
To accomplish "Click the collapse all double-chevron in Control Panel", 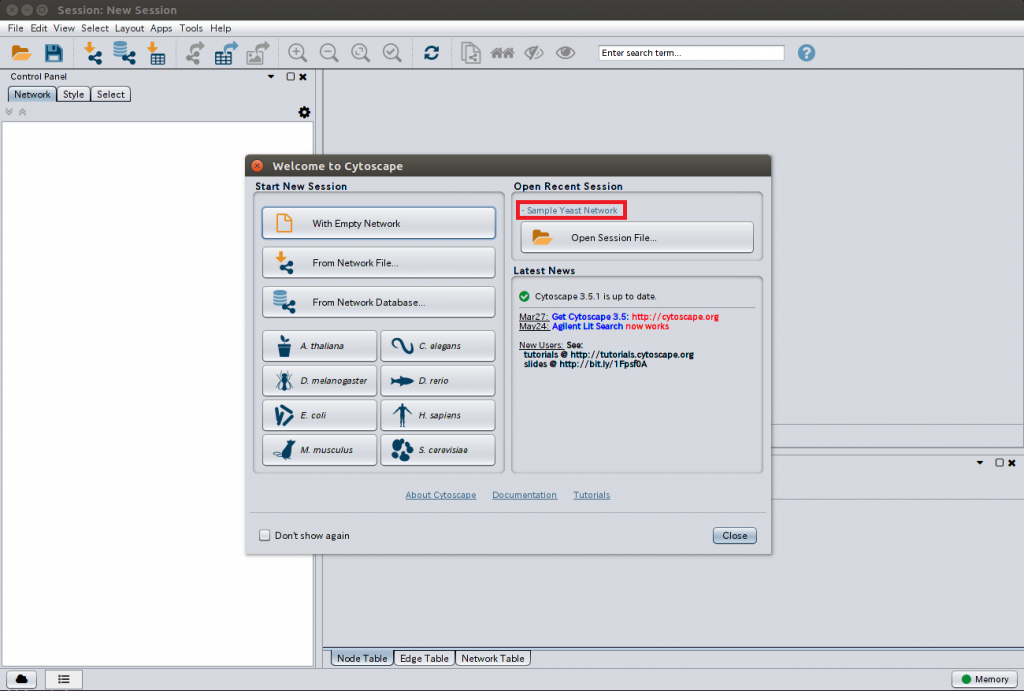I will [22, 112].
